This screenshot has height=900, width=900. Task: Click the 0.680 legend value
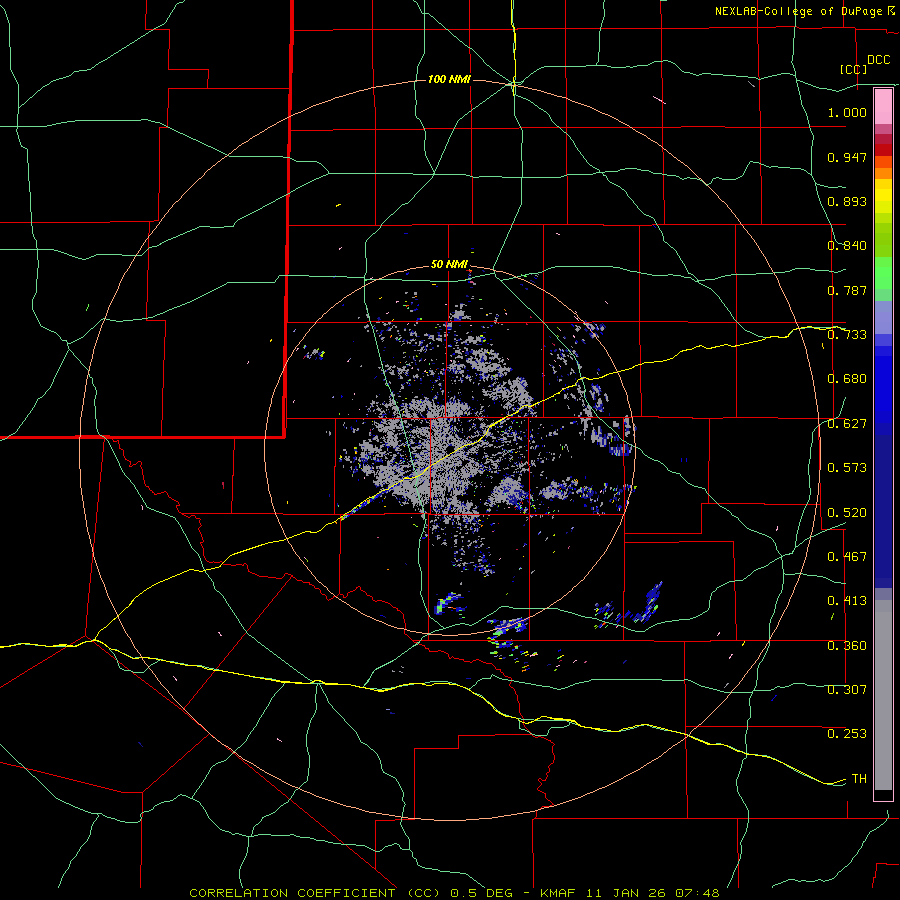(847, 379)
